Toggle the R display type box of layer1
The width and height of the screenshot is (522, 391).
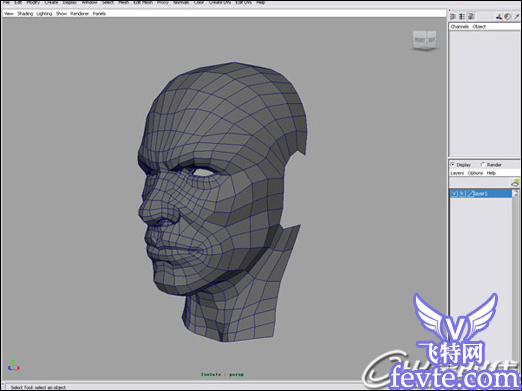pos(462,194)
